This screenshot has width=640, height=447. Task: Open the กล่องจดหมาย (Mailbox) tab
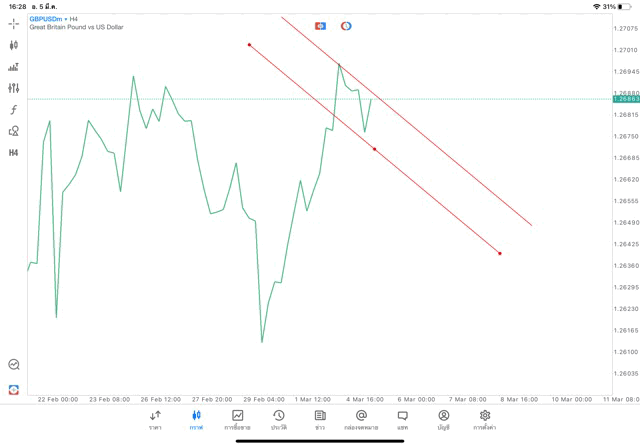(361, 420)
